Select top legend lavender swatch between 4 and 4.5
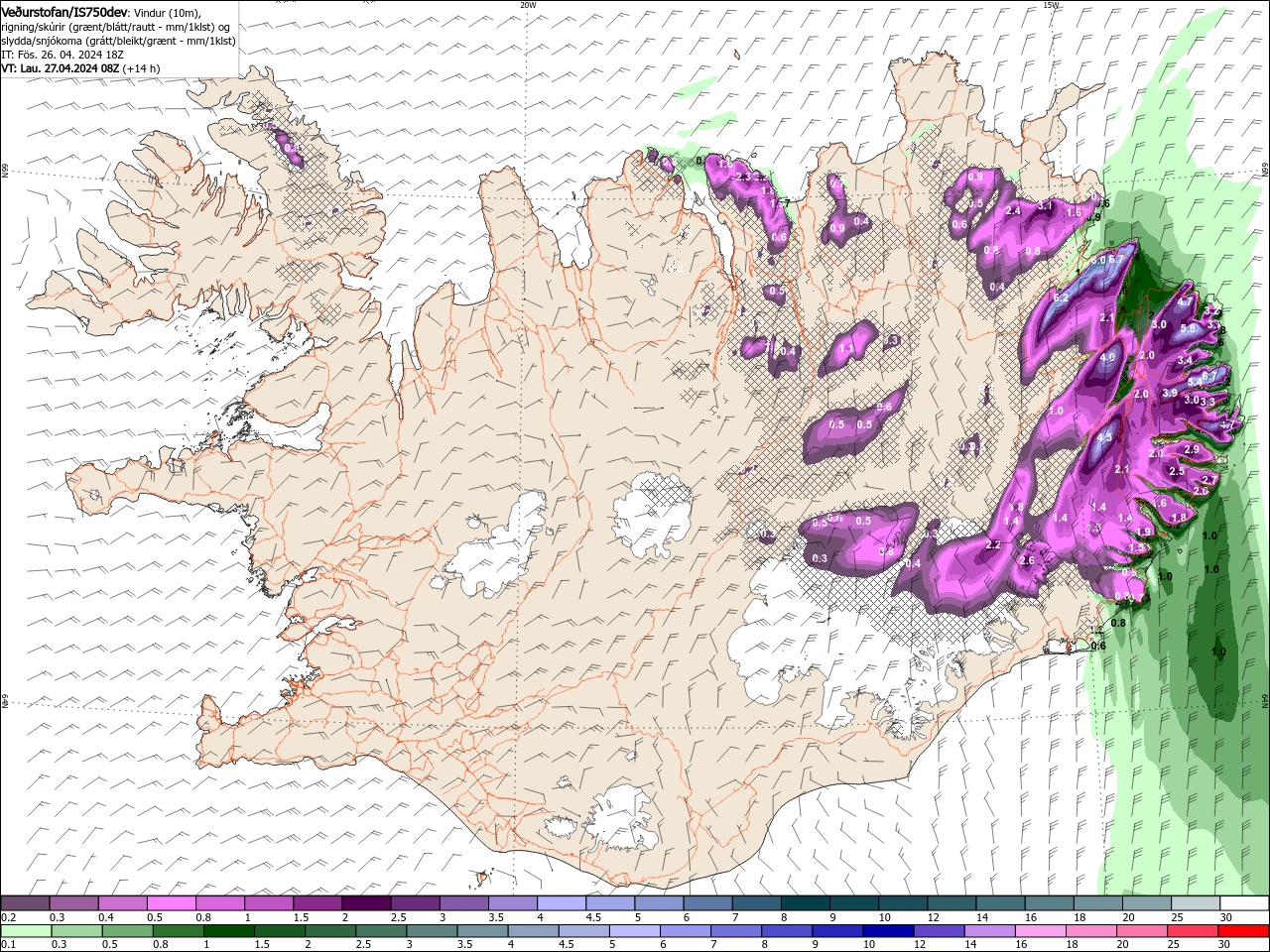1270x952 pixels. (x=561, y=903)
